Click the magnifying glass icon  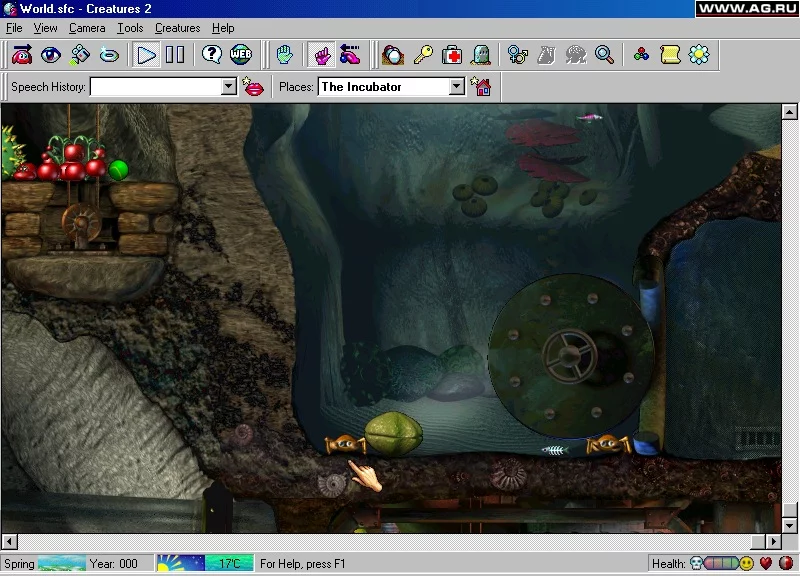[605, 55]
